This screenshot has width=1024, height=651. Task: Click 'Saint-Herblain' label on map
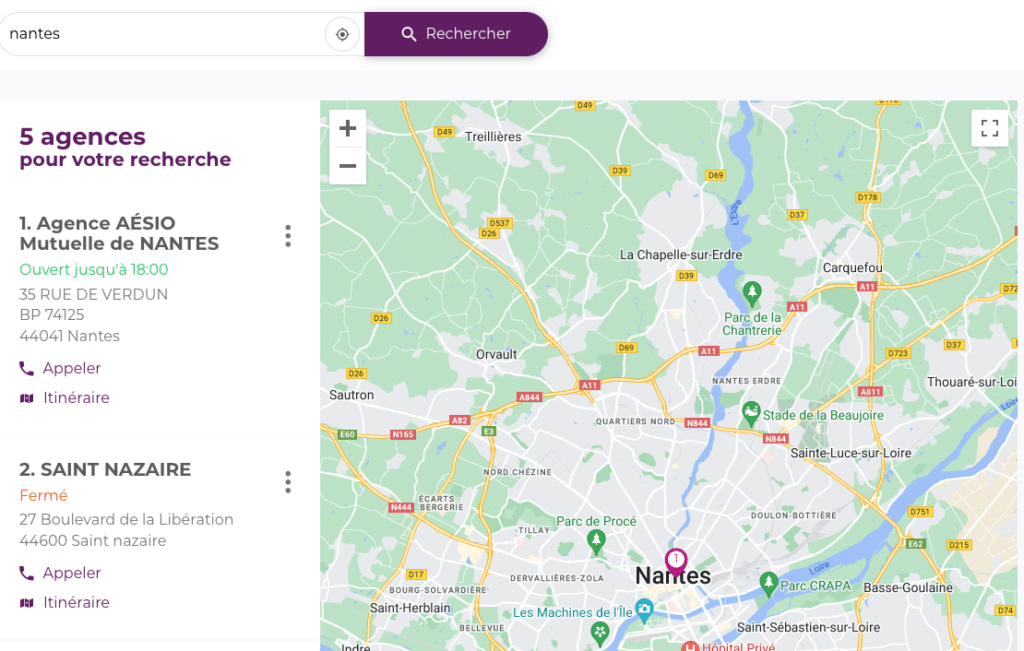click(410, 608)
